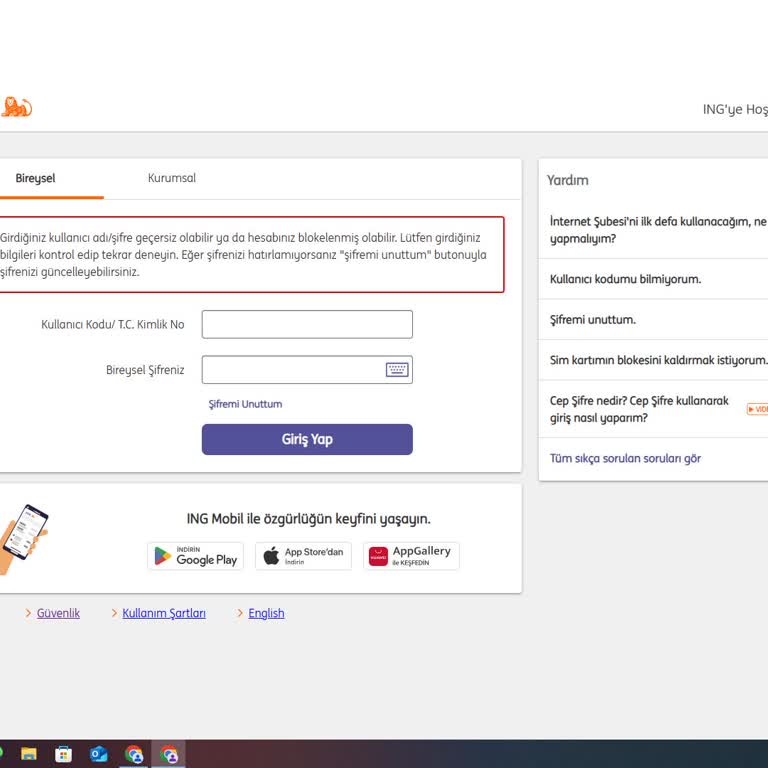
Task: Click the phone-in-hand ING Mobil illustration
Action: click(x=24, y=539)
